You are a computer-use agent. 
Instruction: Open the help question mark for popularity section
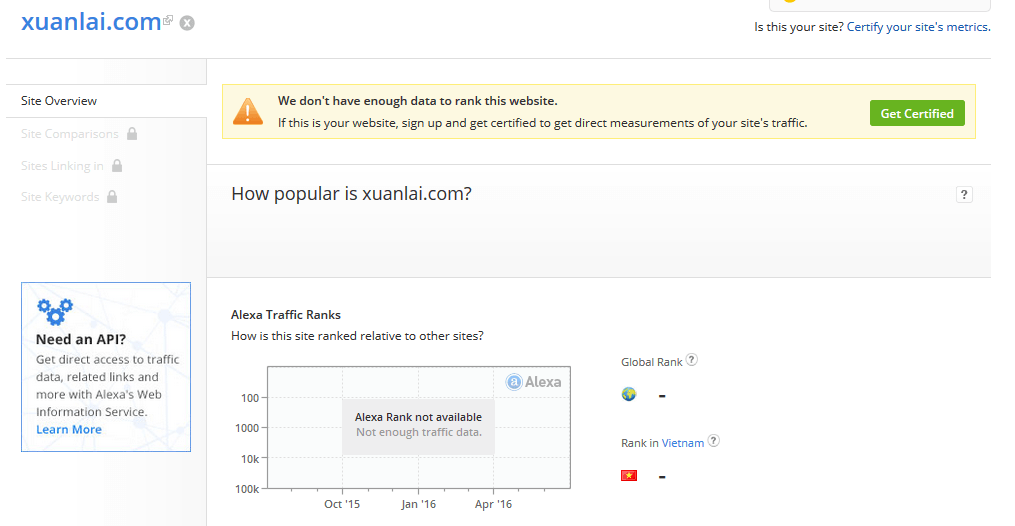[964, 195]
